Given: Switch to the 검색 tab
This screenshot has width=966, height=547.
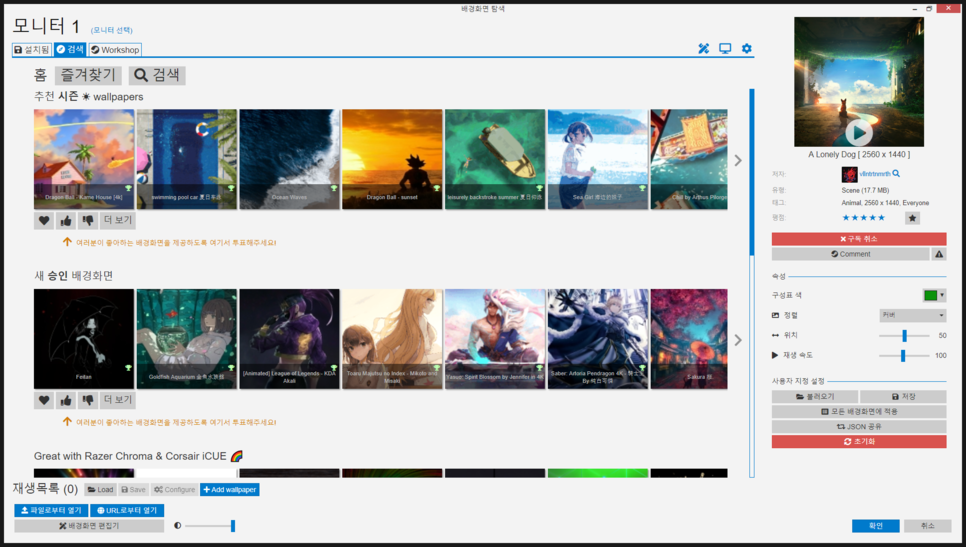Looking at the screenshot, I should click(x=70, y=49).
